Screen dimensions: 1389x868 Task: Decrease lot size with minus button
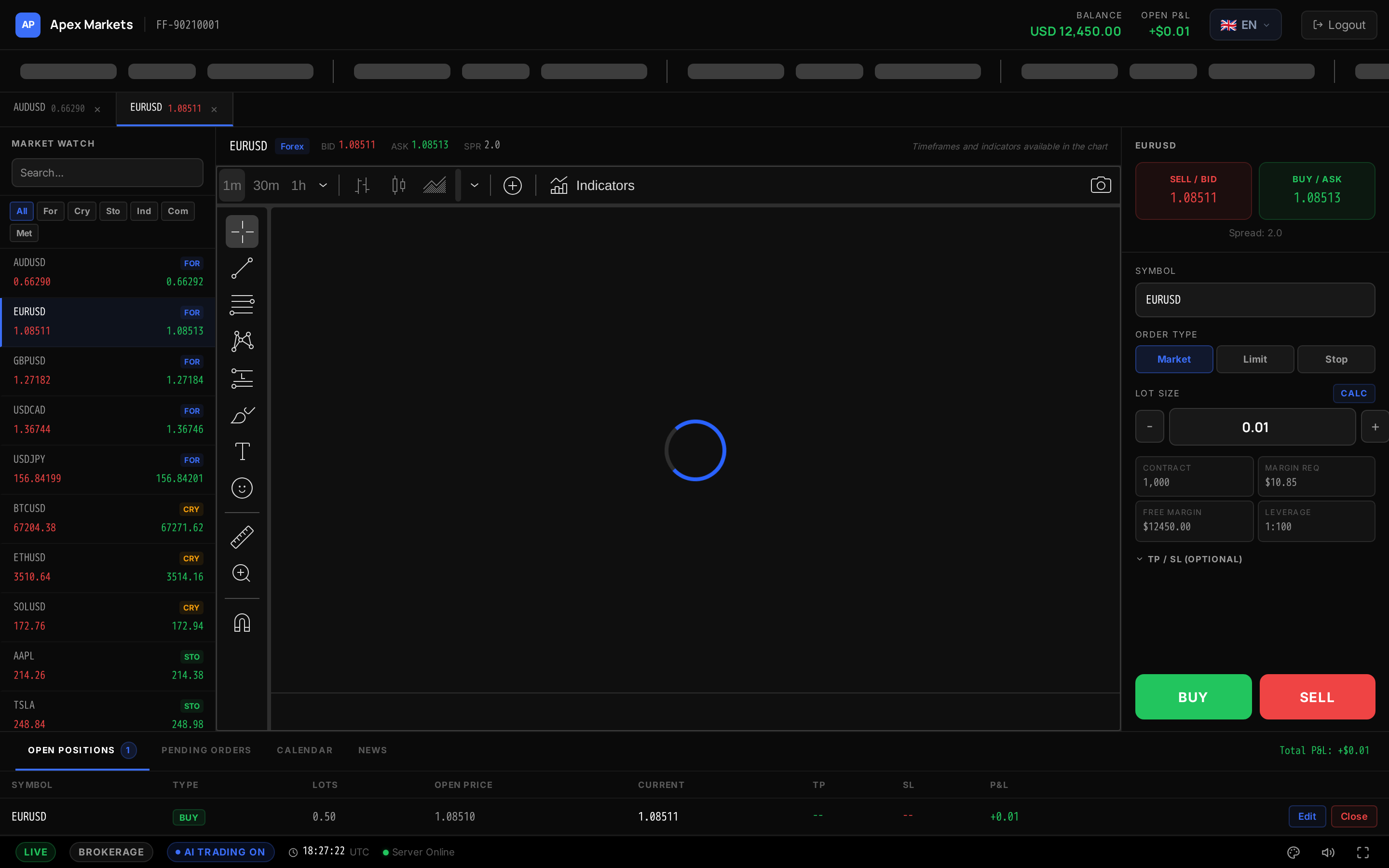point(1149,427)
